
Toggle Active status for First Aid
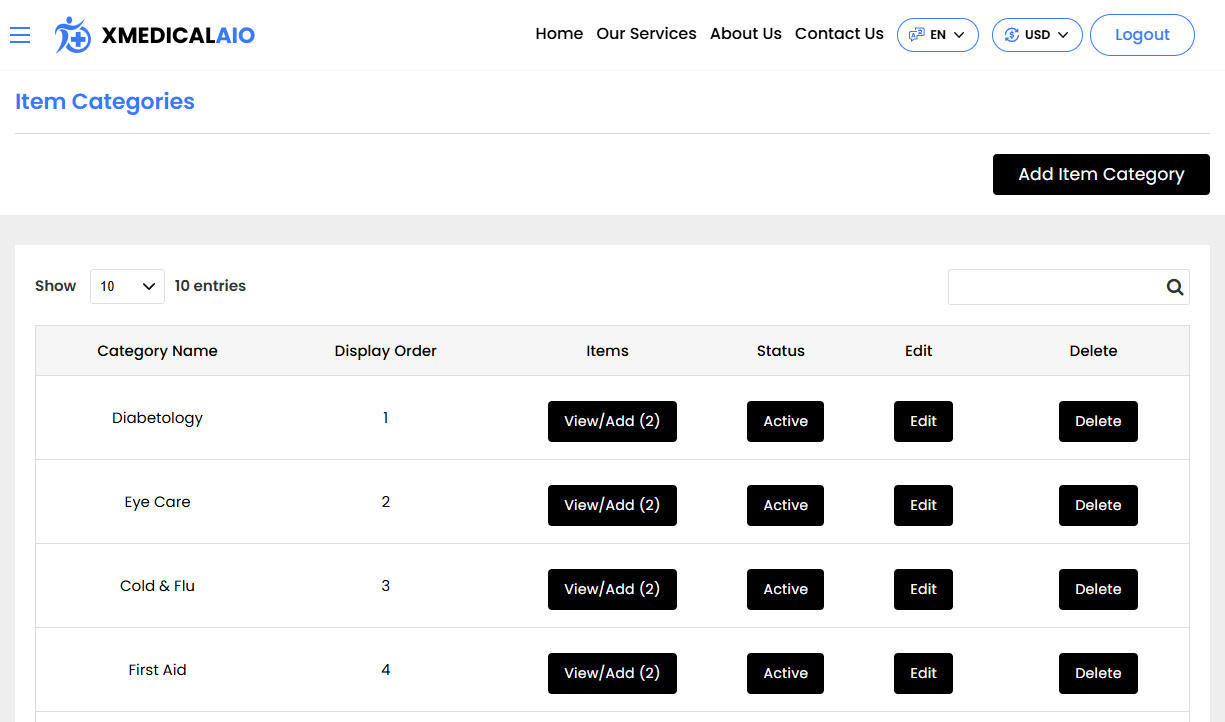click(785, 673)
